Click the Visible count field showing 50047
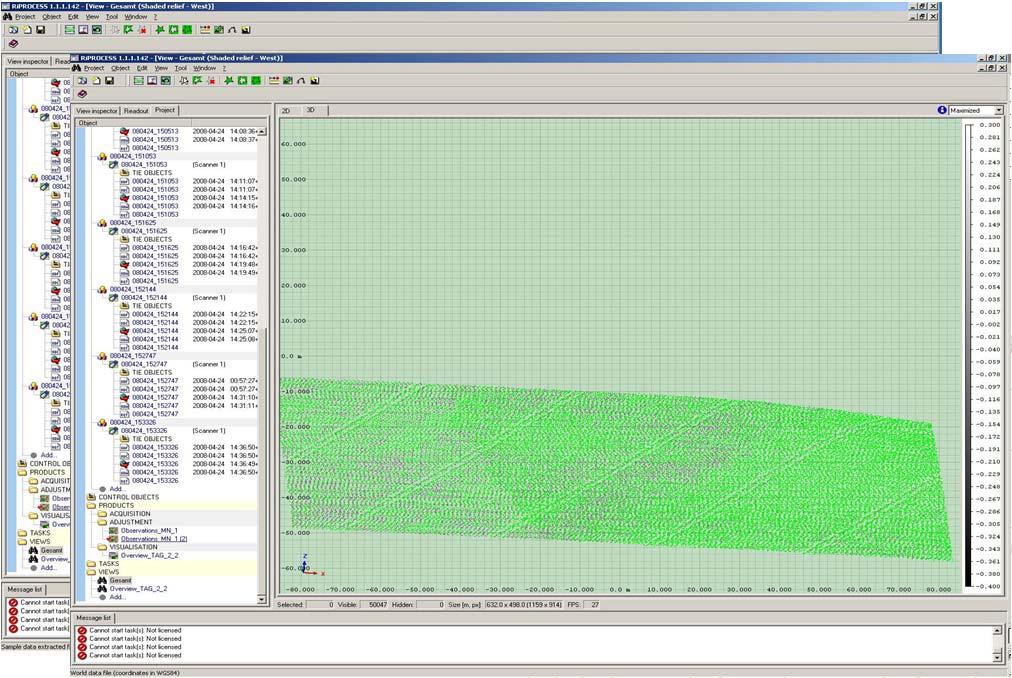This screenshot has width=1012, height=678. [x=374, y=605]
